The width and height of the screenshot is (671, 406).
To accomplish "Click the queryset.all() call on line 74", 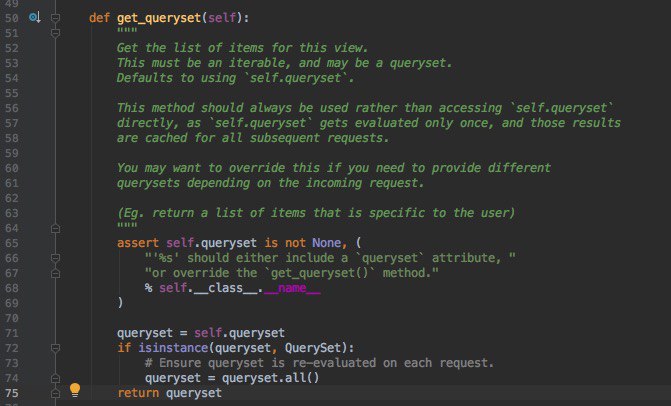I will pos(270,378).
